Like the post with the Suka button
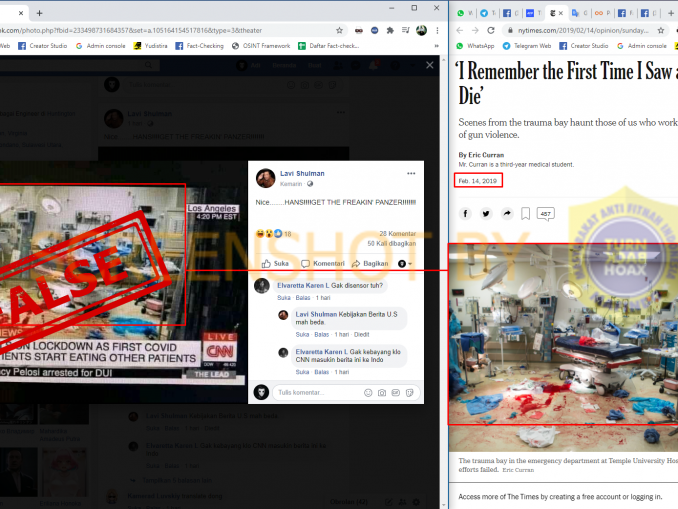The height and width of the screenshot is (509, 678). (x=275, y=263)
